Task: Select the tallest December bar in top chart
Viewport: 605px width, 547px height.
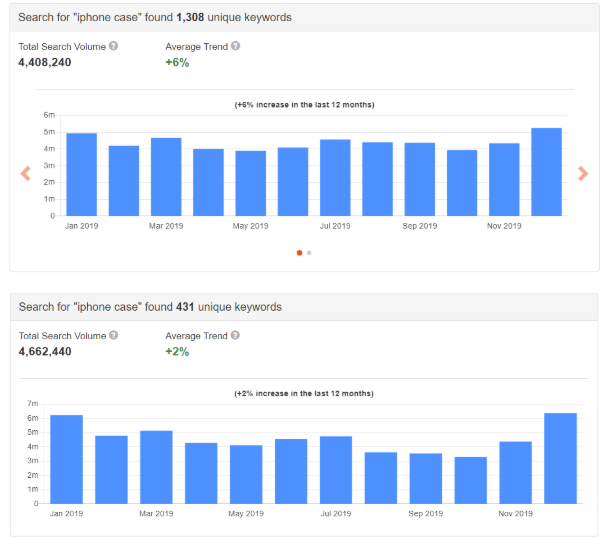Action: click(x=546, y=172)
